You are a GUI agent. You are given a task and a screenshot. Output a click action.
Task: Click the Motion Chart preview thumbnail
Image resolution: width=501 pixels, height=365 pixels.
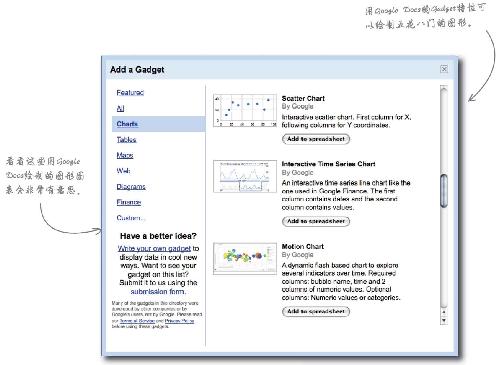245,258
